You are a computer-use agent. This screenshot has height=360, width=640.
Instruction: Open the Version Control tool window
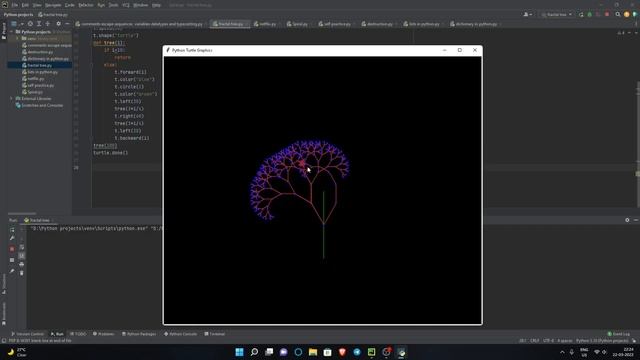pyautogui.click(x=27, y=334)
